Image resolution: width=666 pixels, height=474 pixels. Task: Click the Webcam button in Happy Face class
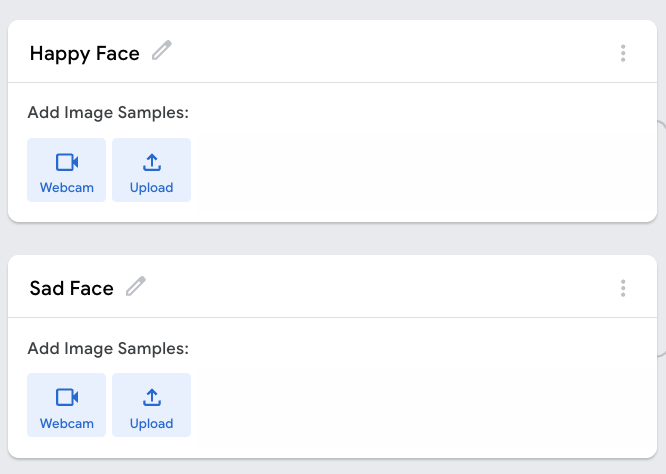pyautogui.click(x=66, y=170)
